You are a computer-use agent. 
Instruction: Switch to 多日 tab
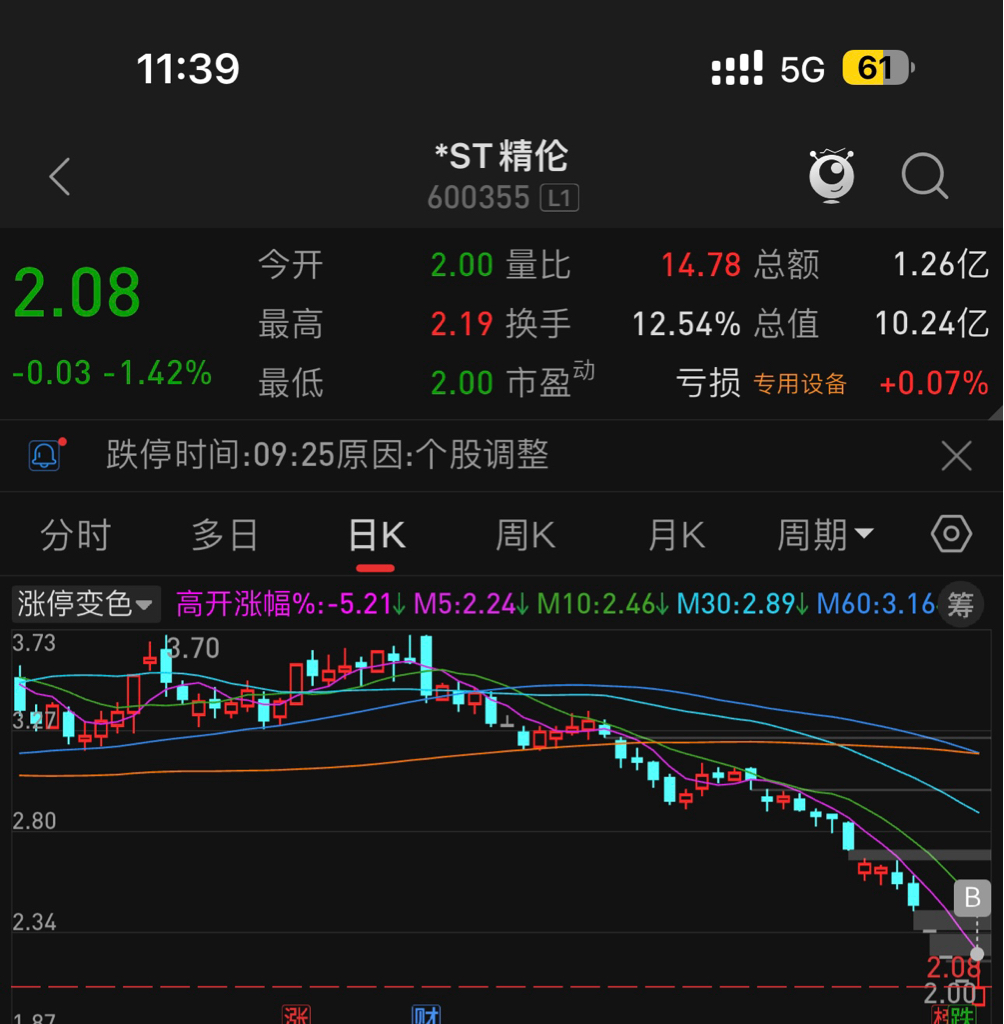[225, 536]
